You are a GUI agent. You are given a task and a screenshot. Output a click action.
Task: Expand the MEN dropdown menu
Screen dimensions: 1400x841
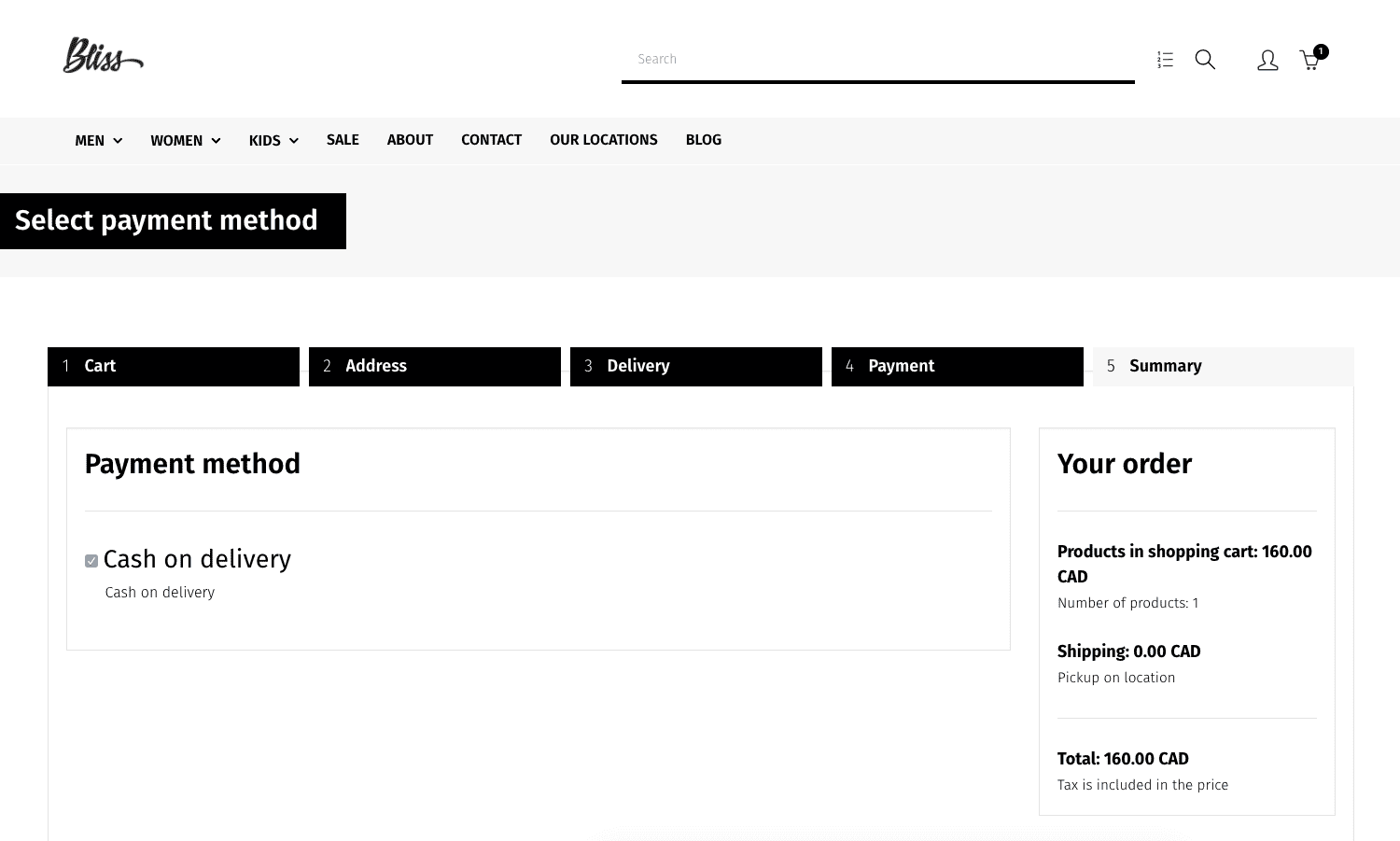coord(98,141)
